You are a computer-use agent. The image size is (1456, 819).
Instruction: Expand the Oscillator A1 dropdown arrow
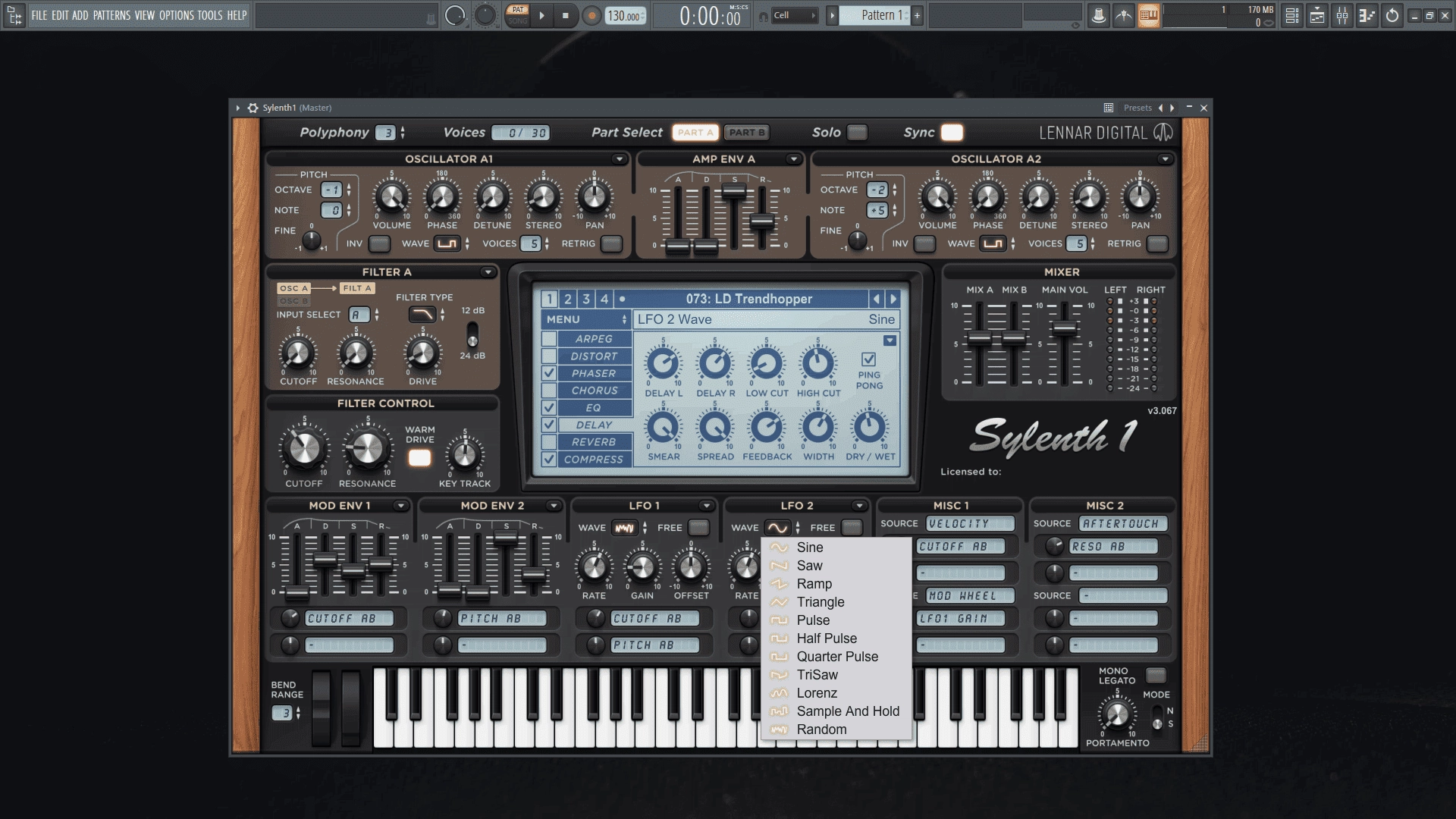pos(619,159)
